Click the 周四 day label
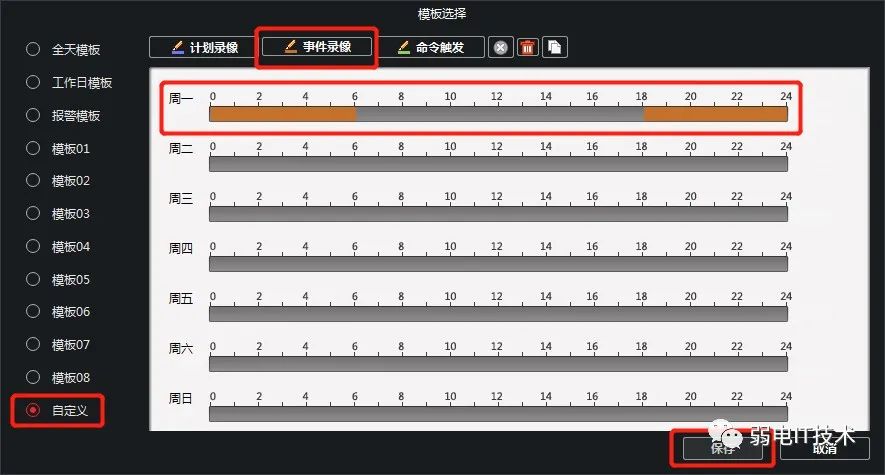This screenshot has height=475, width=885. click(181, 248)
